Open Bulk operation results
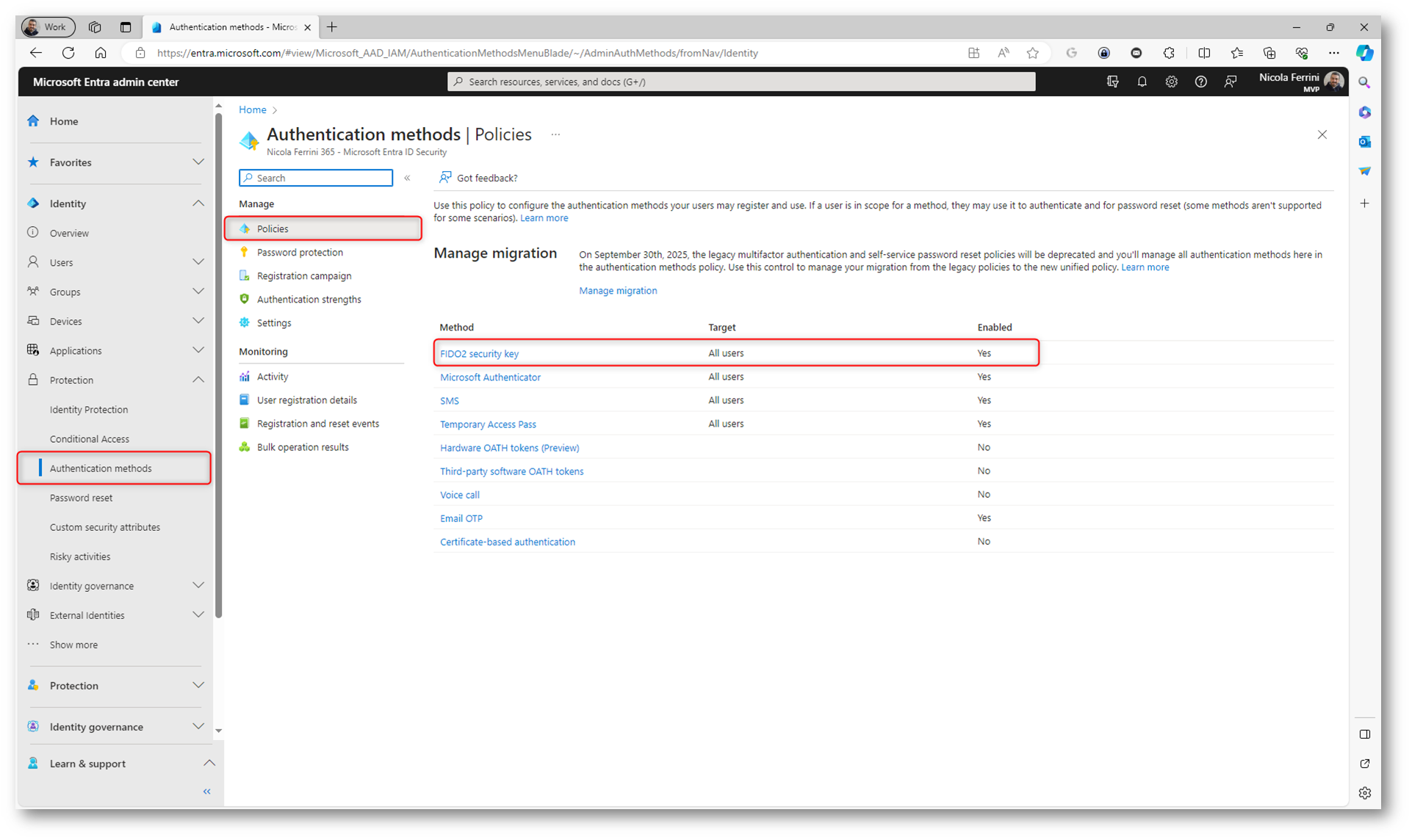 [302, 447]
